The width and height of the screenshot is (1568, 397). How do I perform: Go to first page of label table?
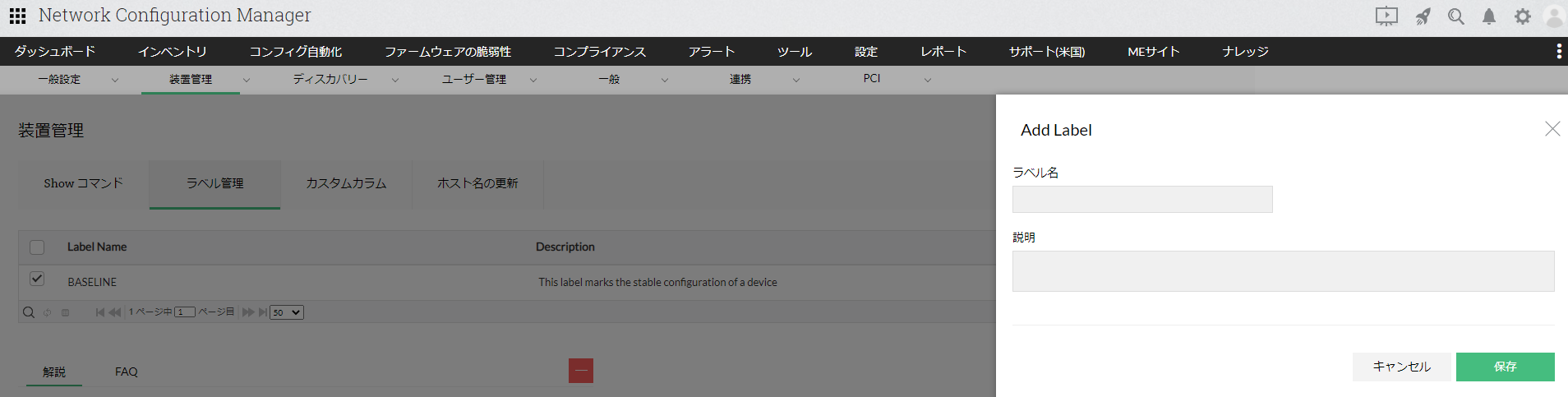pos(100,312)
